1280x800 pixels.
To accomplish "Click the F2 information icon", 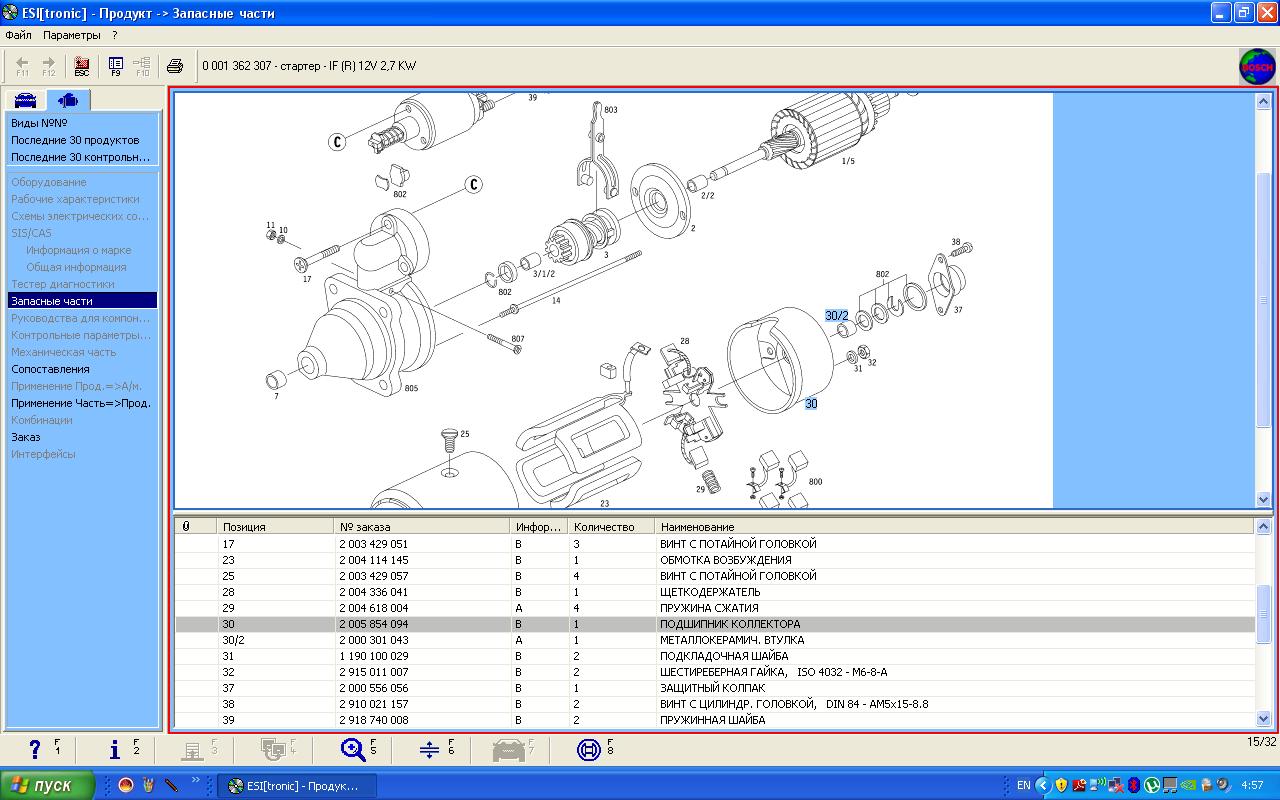I will click(x=115, y=749).
